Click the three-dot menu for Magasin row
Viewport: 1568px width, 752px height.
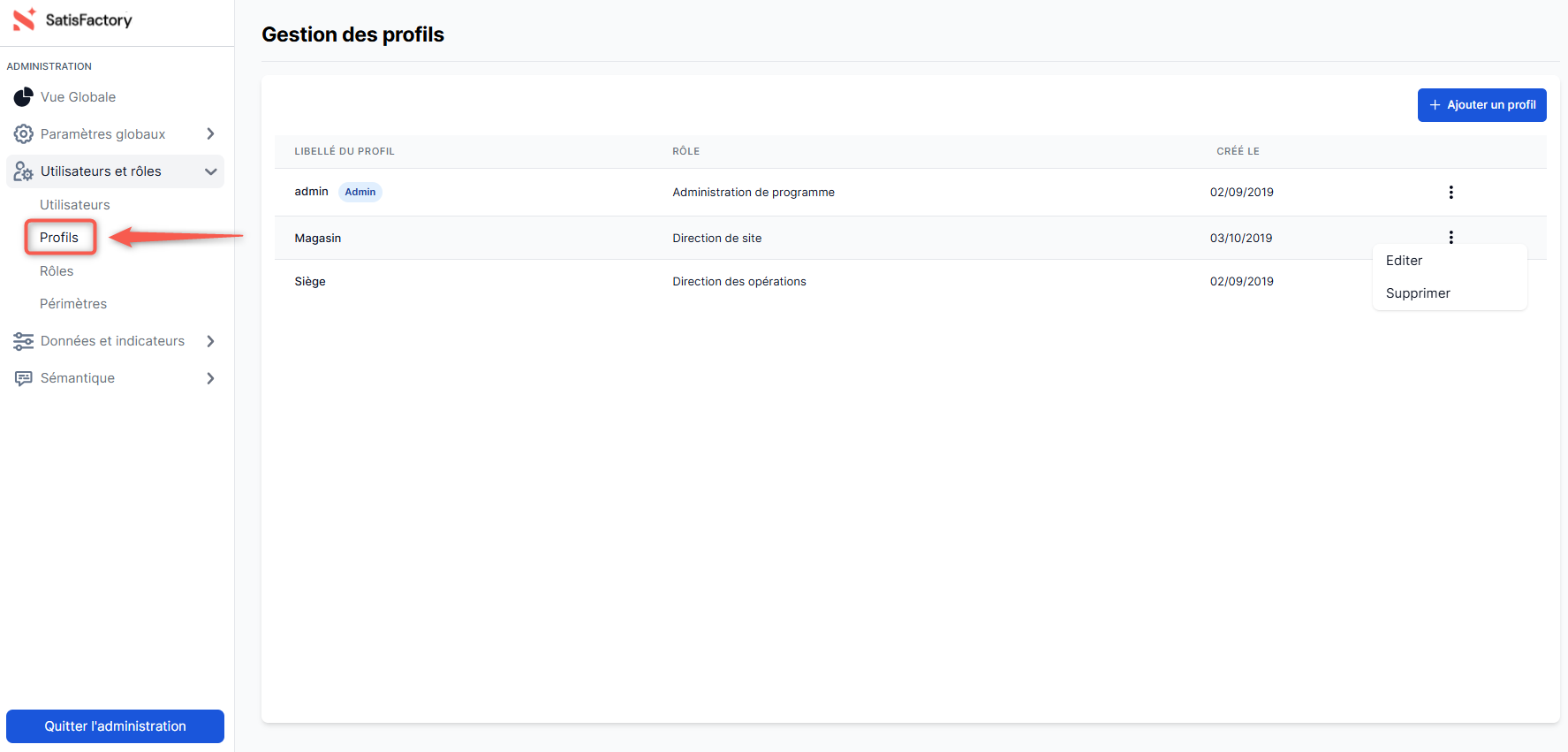click(1451, 237)
